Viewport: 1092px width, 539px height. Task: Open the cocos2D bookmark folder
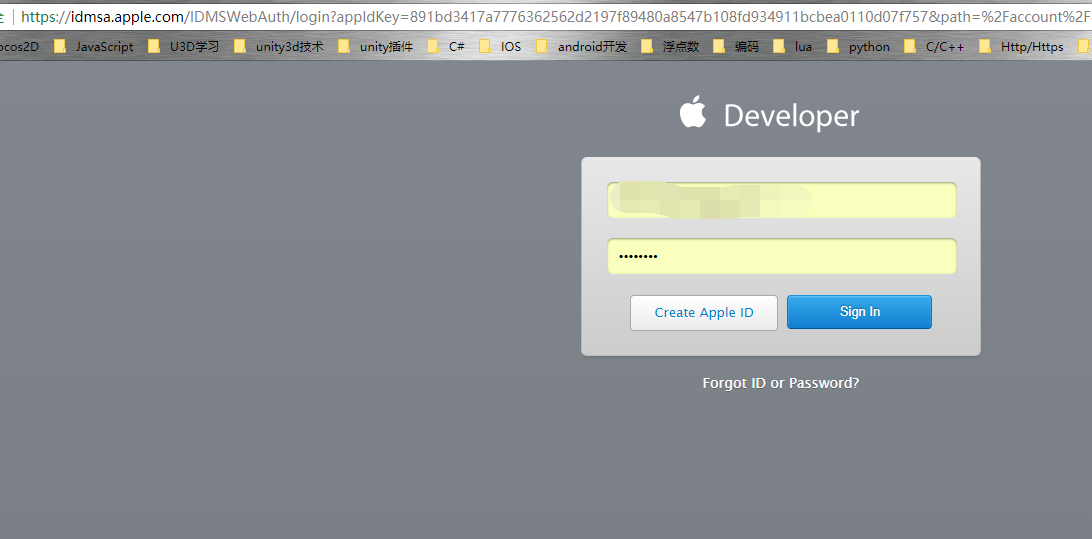20,47
